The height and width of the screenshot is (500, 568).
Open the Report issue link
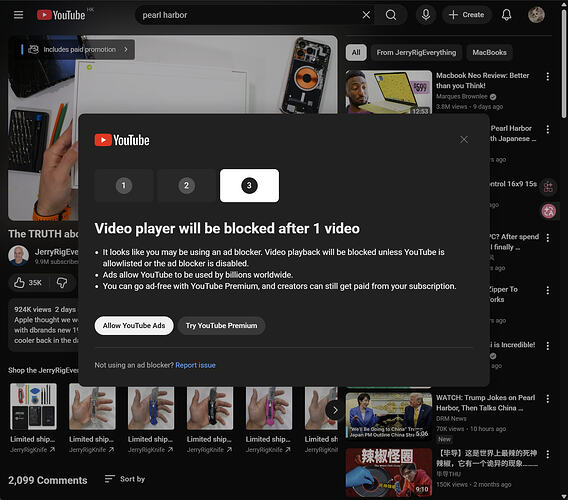click(x=195, y=365)
